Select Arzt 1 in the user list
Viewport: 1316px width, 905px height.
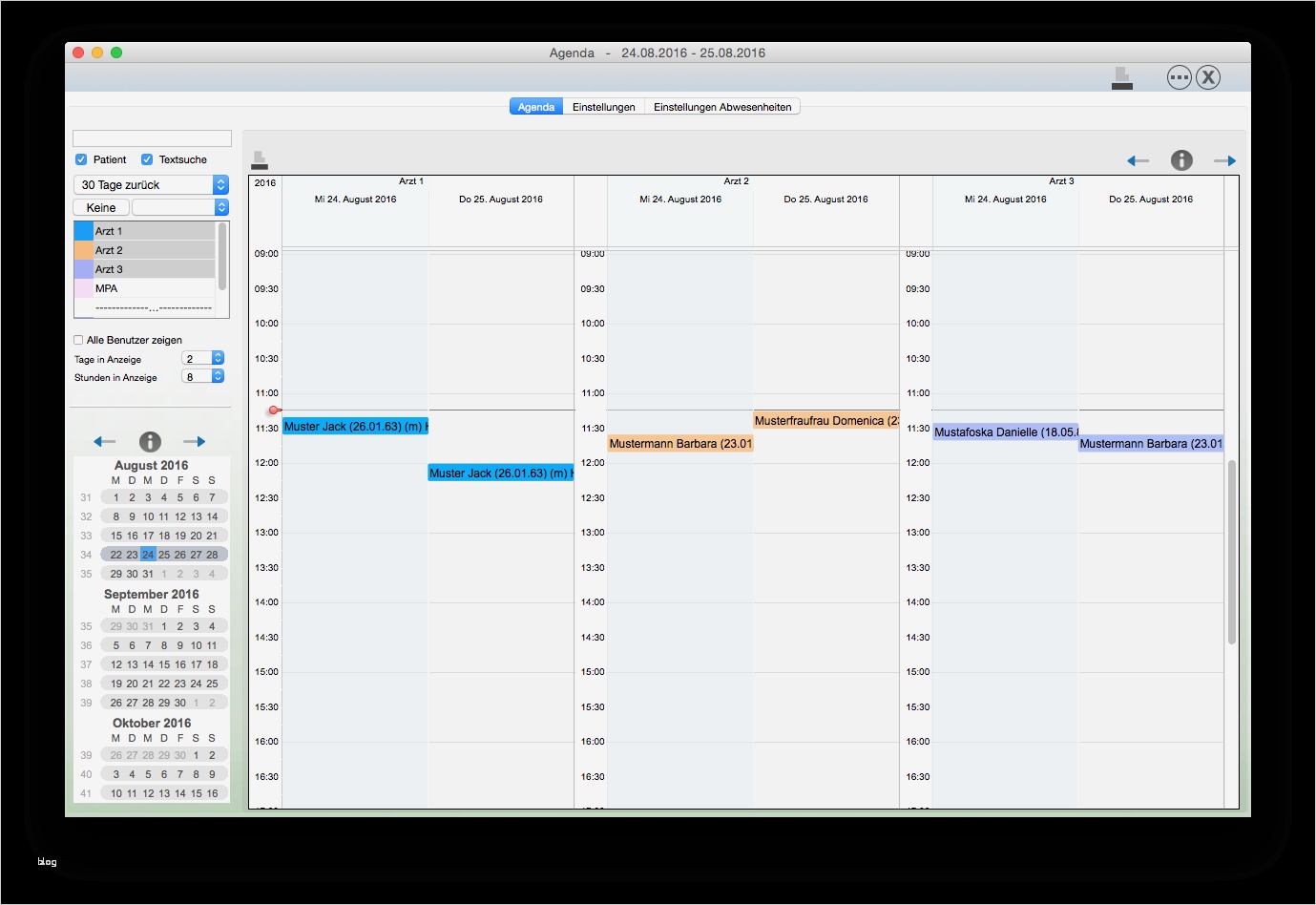tap(155, 231)
